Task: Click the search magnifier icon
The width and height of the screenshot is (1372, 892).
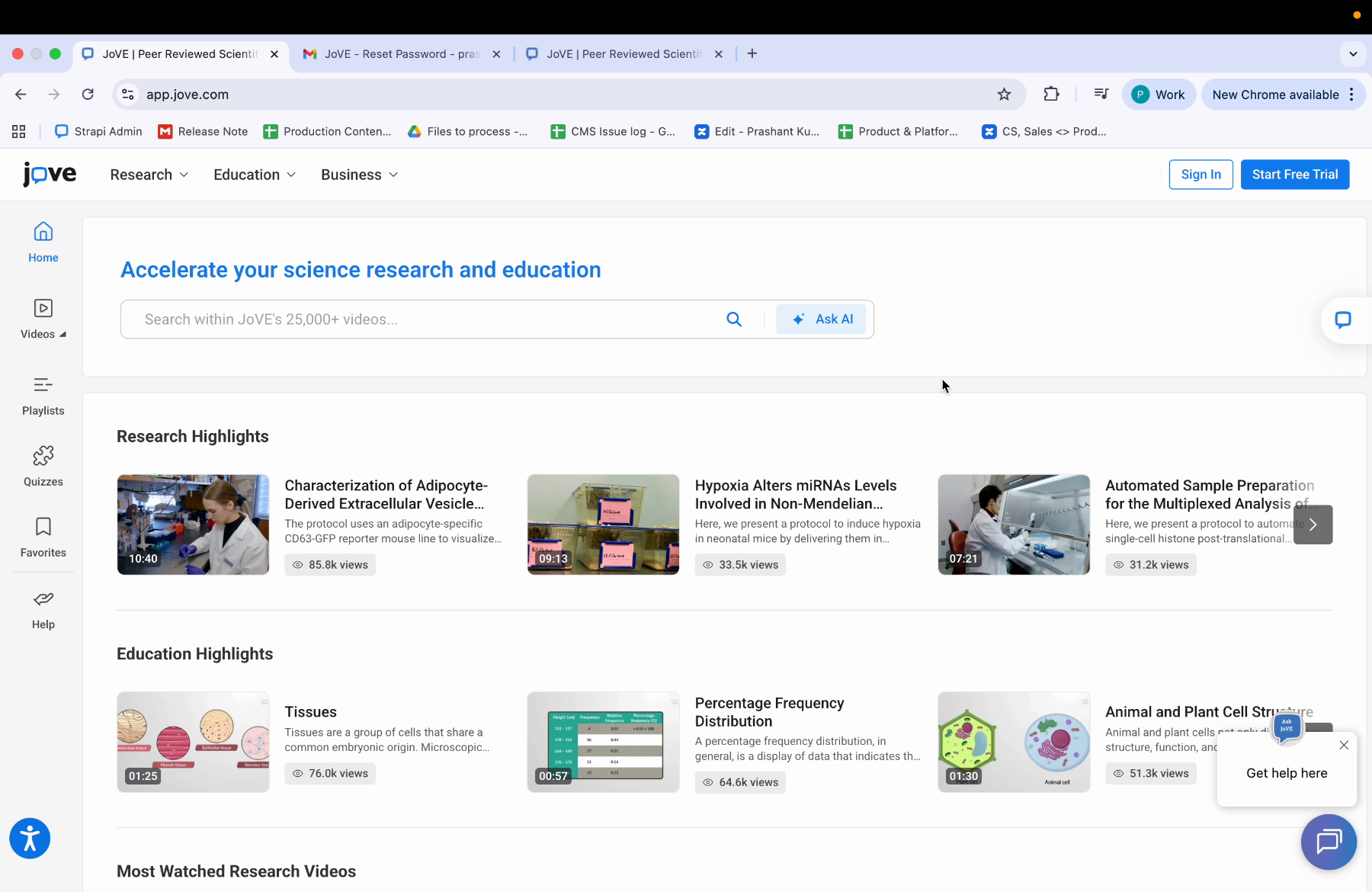Action: [x=734, y=319]
